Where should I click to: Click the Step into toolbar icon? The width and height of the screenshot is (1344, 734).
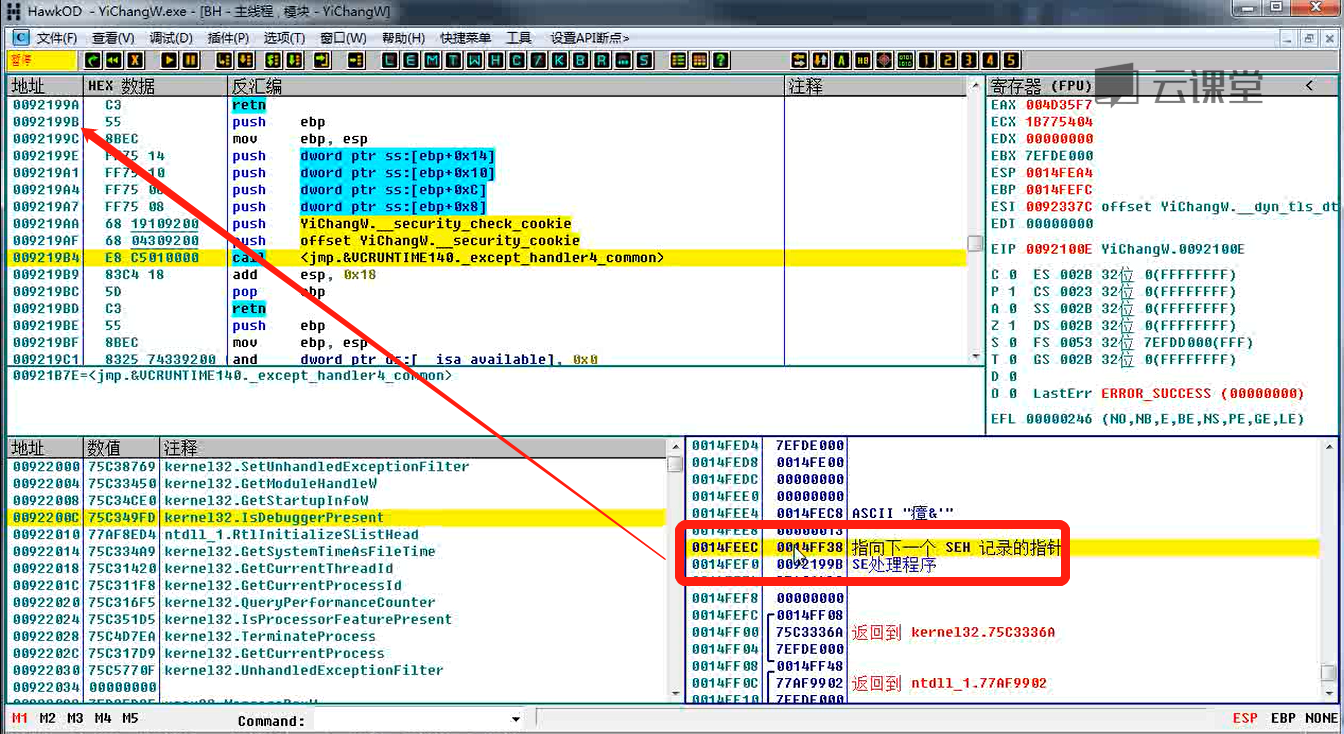pyautogui.click(x=224, y=60)
